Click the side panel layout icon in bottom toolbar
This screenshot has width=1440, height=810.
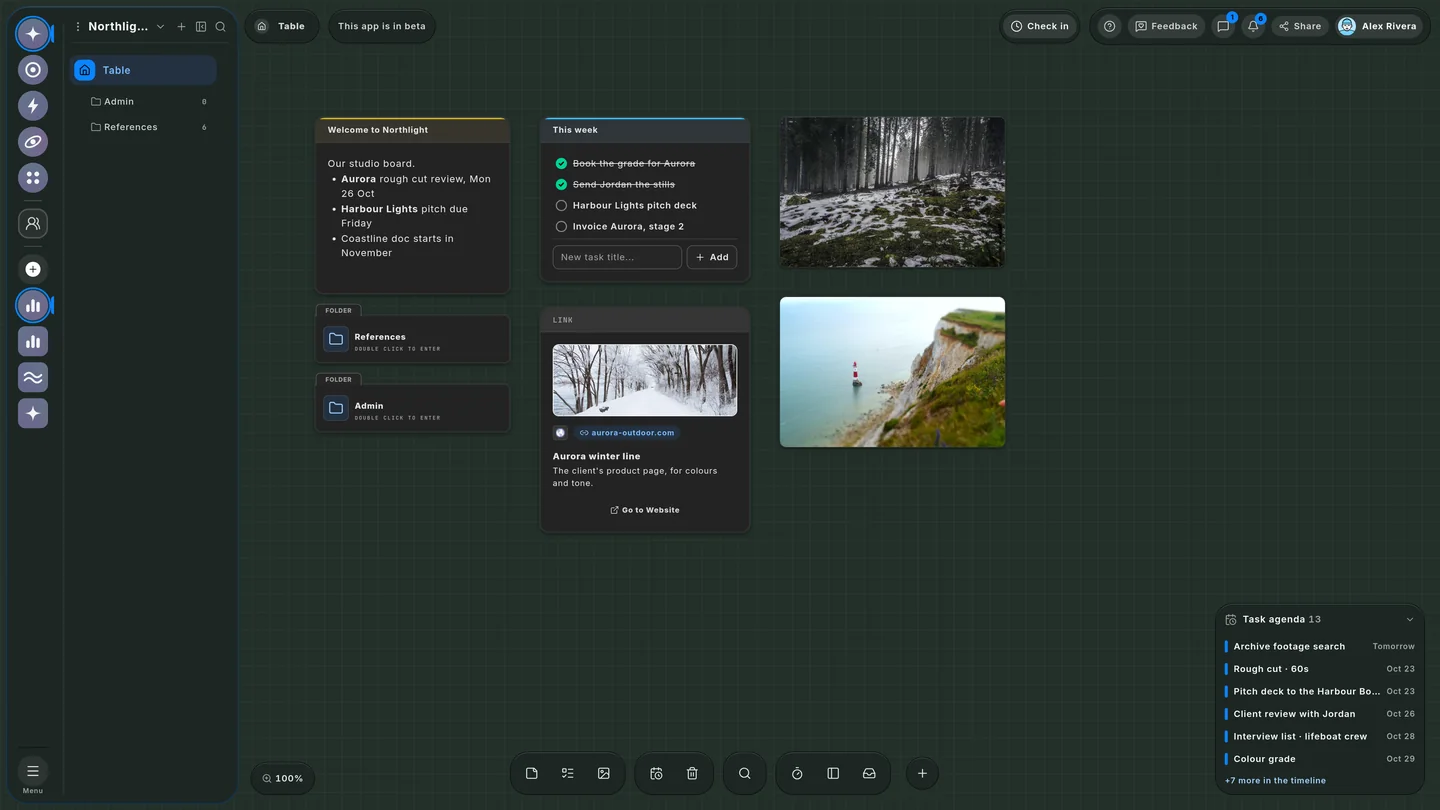click(x=833, y=773)
